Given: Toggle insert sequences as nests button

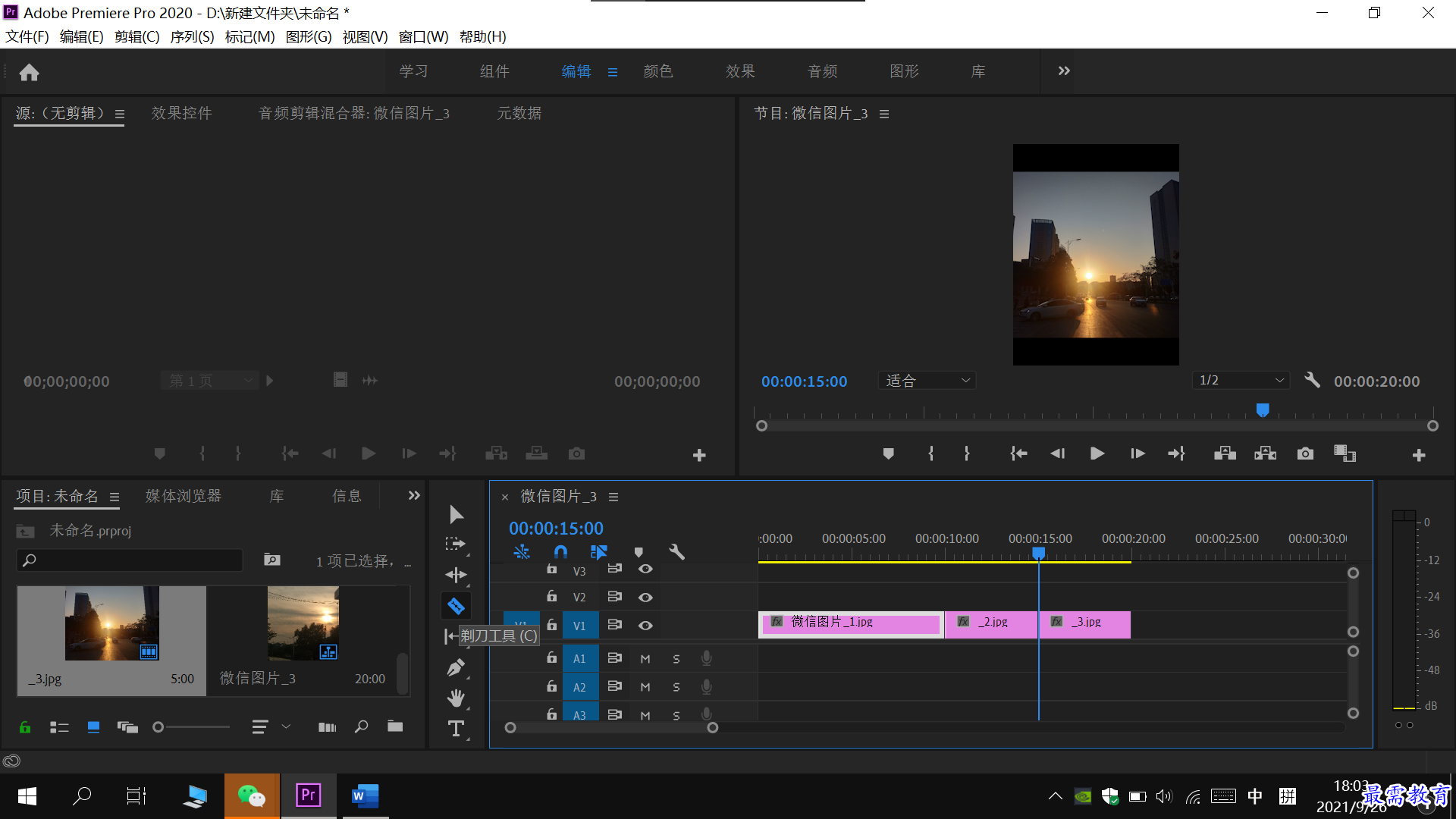Looking at the screenshot, I should pos(522,552).
